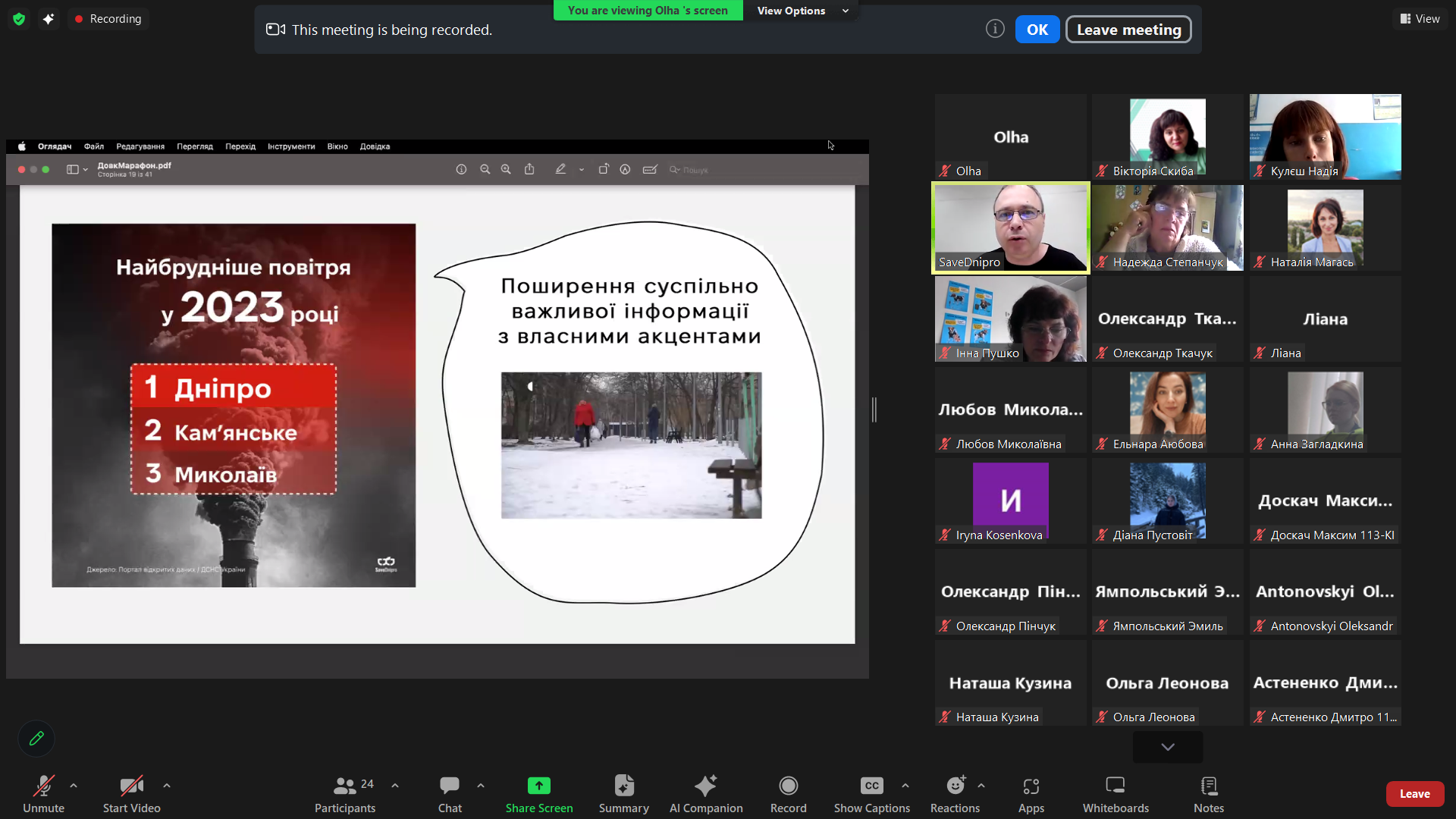This screenshot has width=1456, height=819.
Task: Open the Participants list
Action: [x=345, y=793]
